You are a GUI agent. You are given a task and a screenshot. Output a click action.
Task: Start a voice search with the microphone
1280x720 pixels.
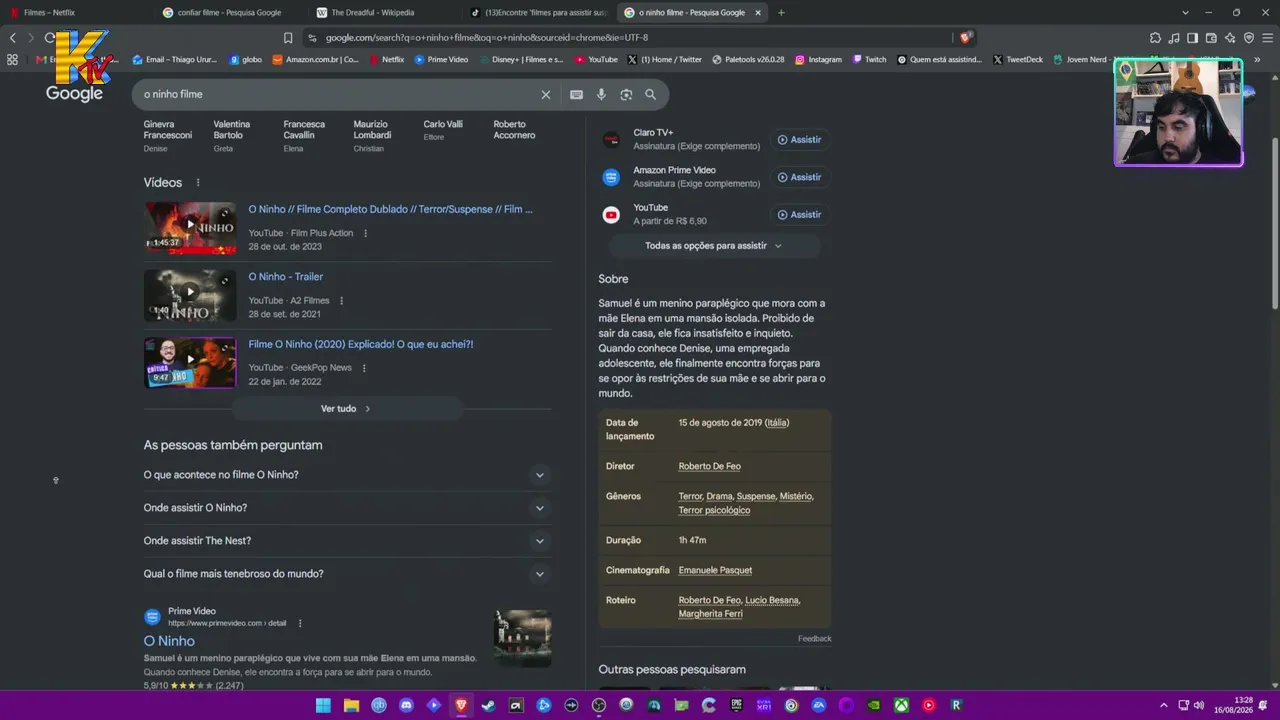(x=601, y=94)
